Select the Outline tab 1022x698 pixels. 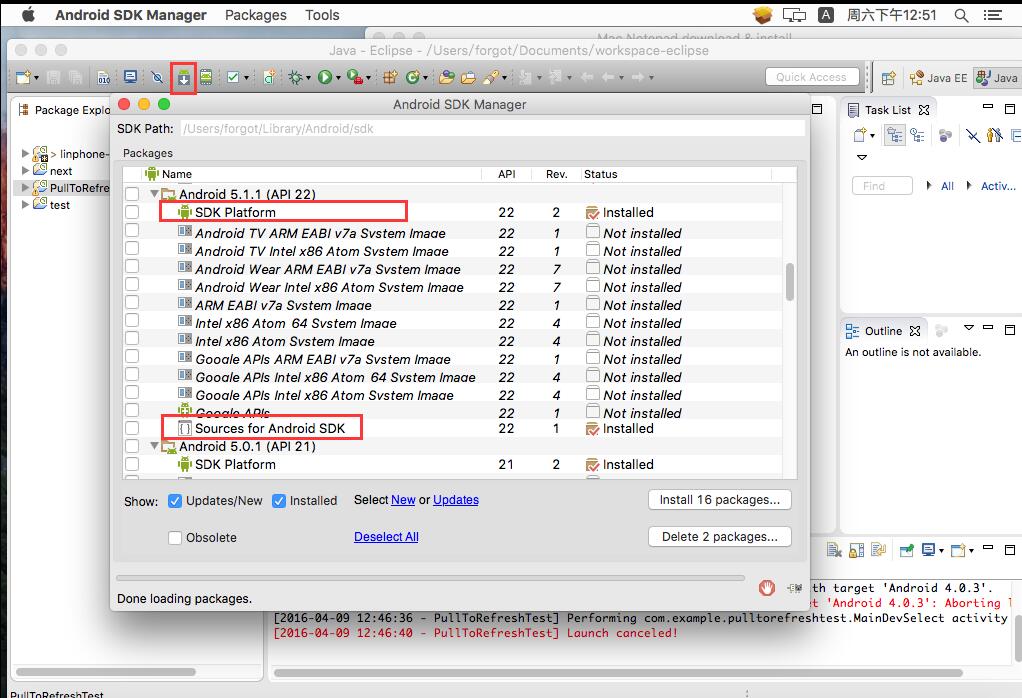pyautogui.click(x=883, y=331)
